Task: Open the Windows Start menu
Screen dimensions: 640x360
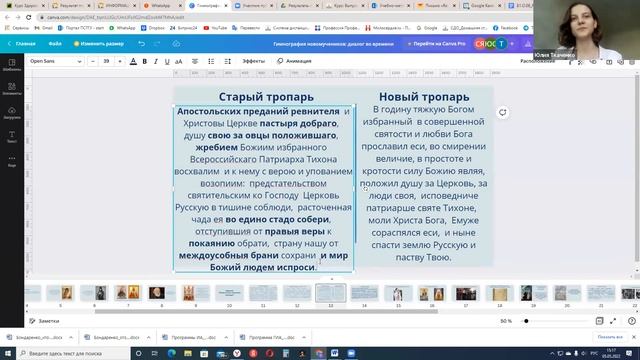Action: pyautogui.click(x=8, y=353)
